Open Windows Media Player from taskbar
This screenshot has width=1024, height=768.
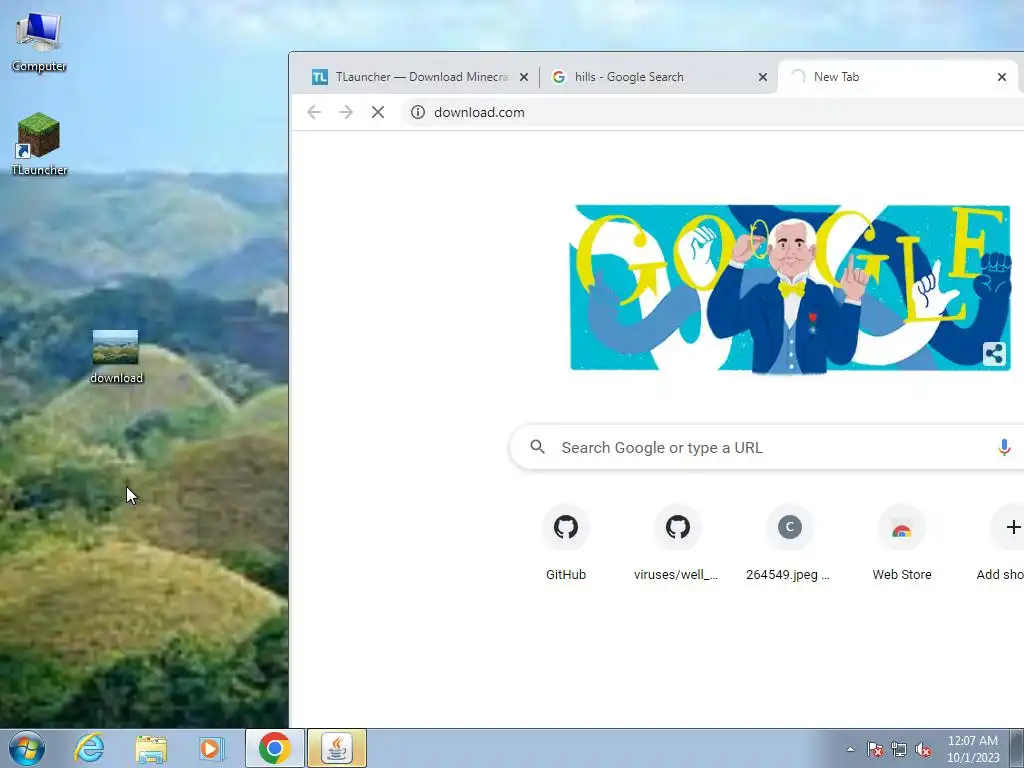click(211, 748)
